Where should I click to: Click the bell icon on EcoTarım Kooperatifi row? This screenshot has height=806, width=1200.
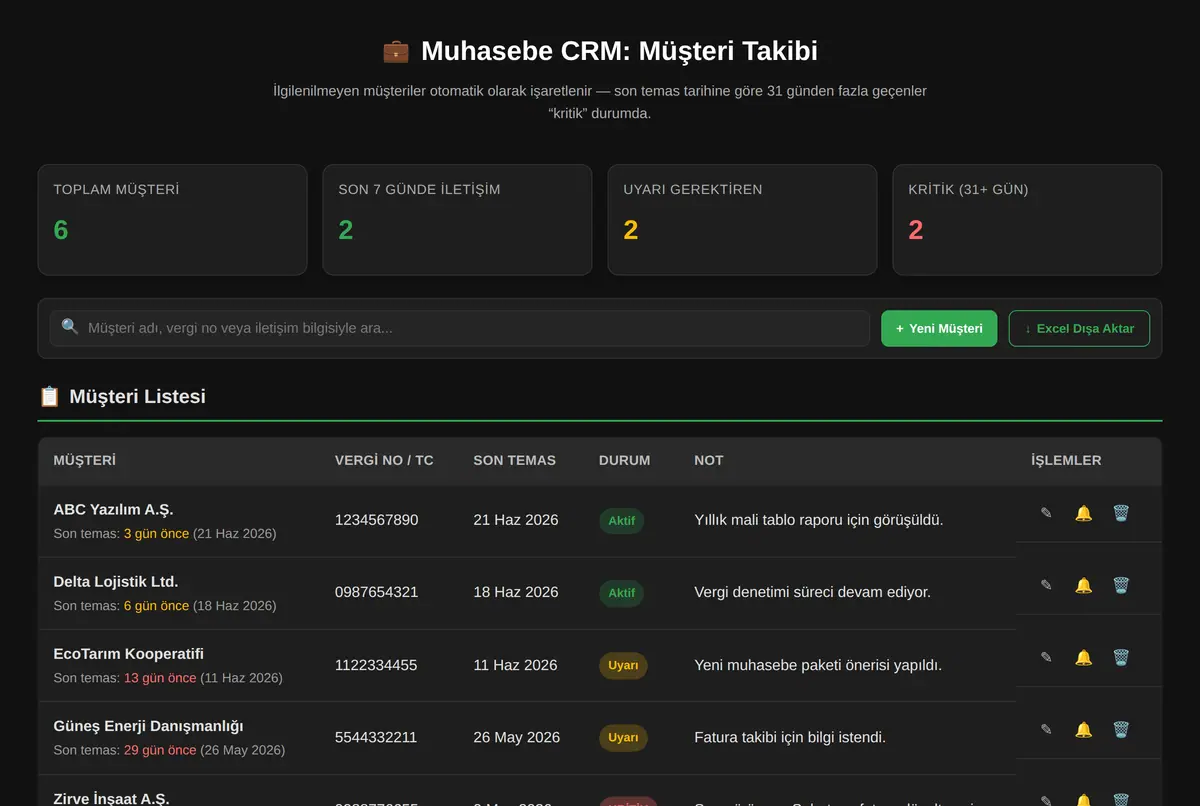click(1083, 657)
